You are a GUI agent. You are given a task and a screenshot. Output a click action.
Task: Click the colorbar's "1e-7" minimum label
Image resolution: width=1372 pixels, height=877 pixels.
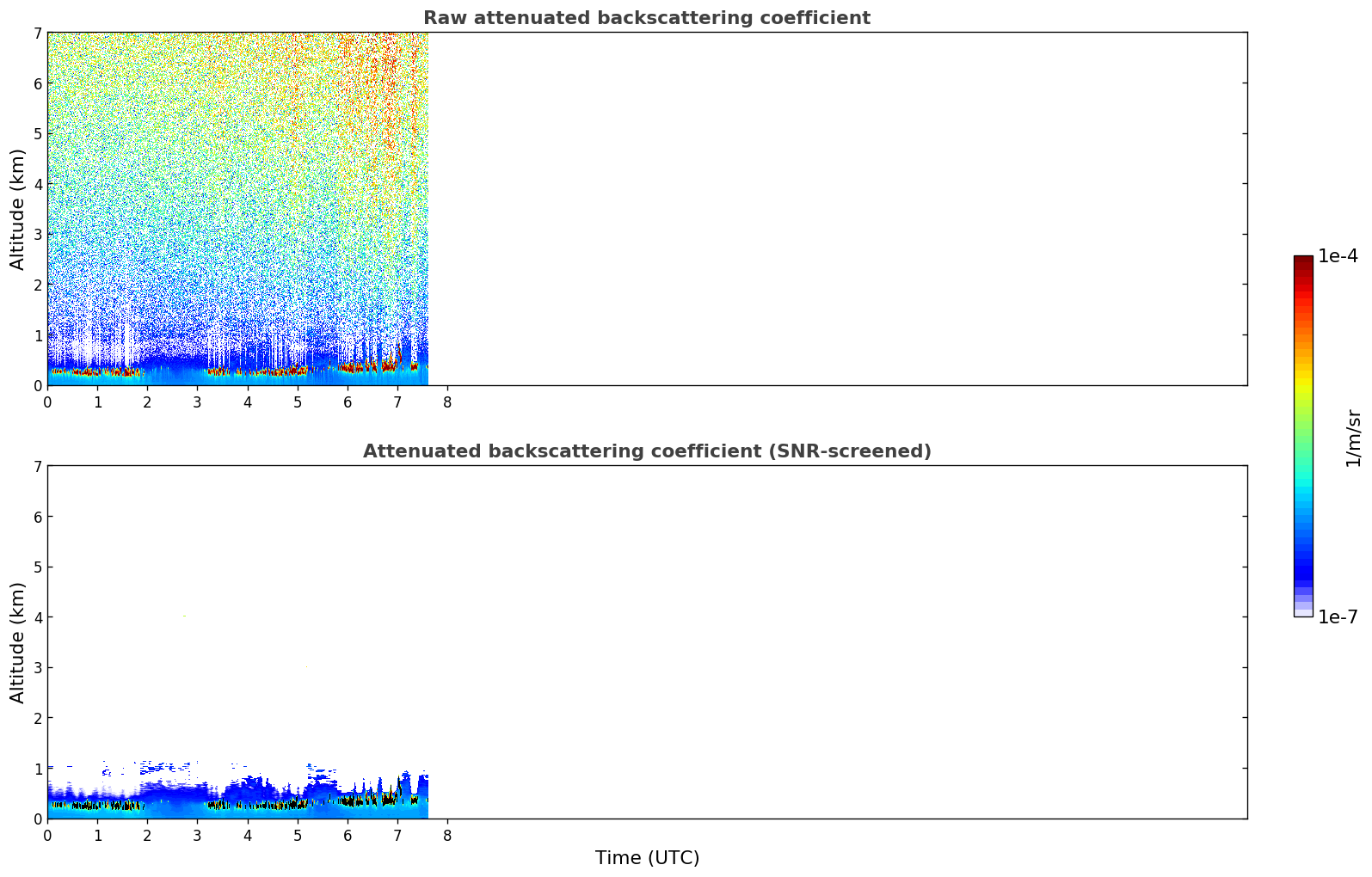tap(1338, 616)
